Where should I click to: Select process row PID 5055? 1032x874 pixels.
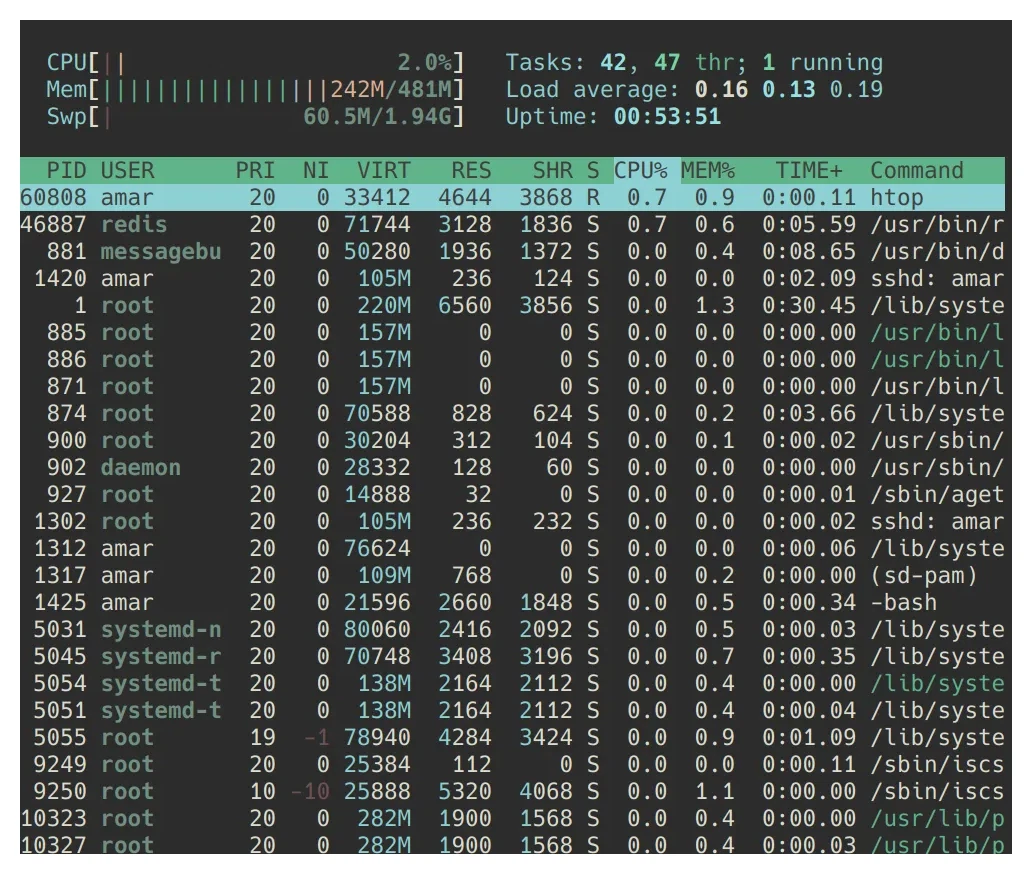tap(512, 737)
